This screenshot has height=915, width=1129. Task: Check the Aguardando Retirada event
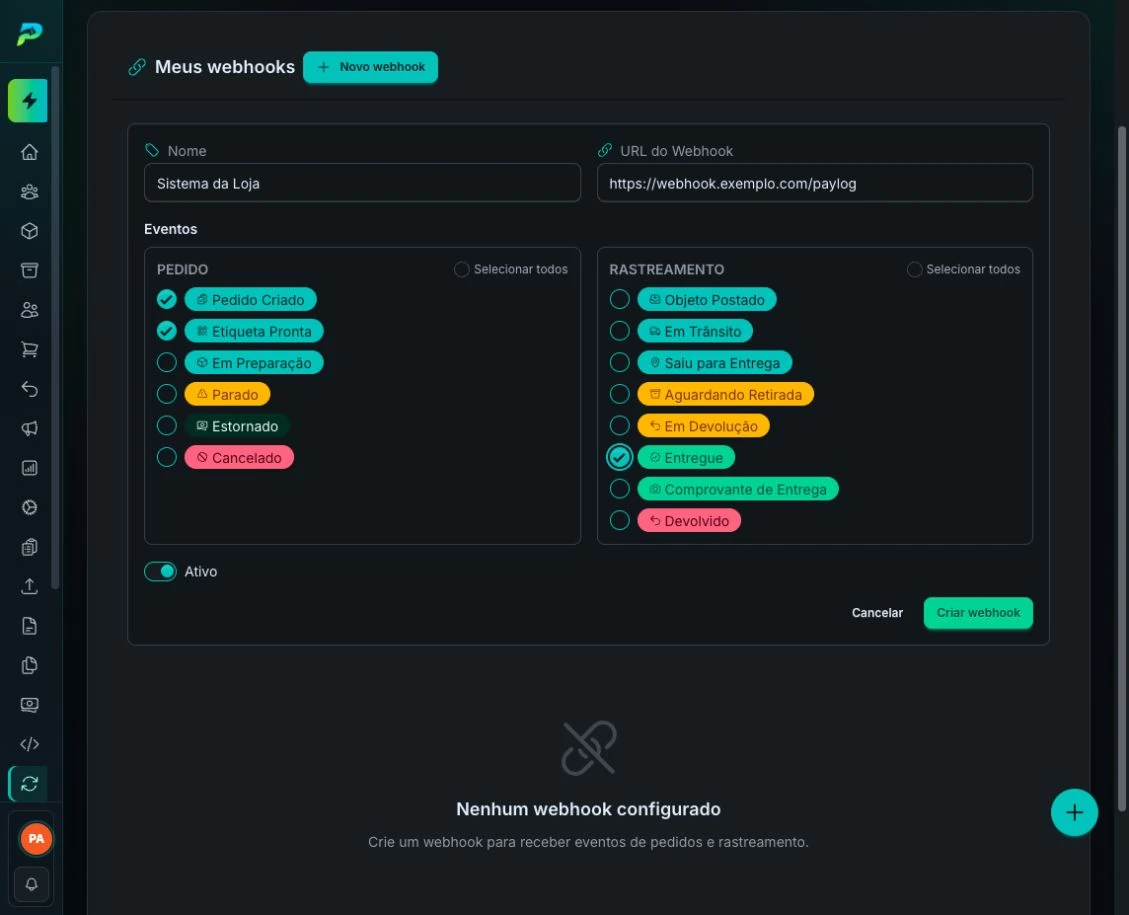(x=619, y=395)
